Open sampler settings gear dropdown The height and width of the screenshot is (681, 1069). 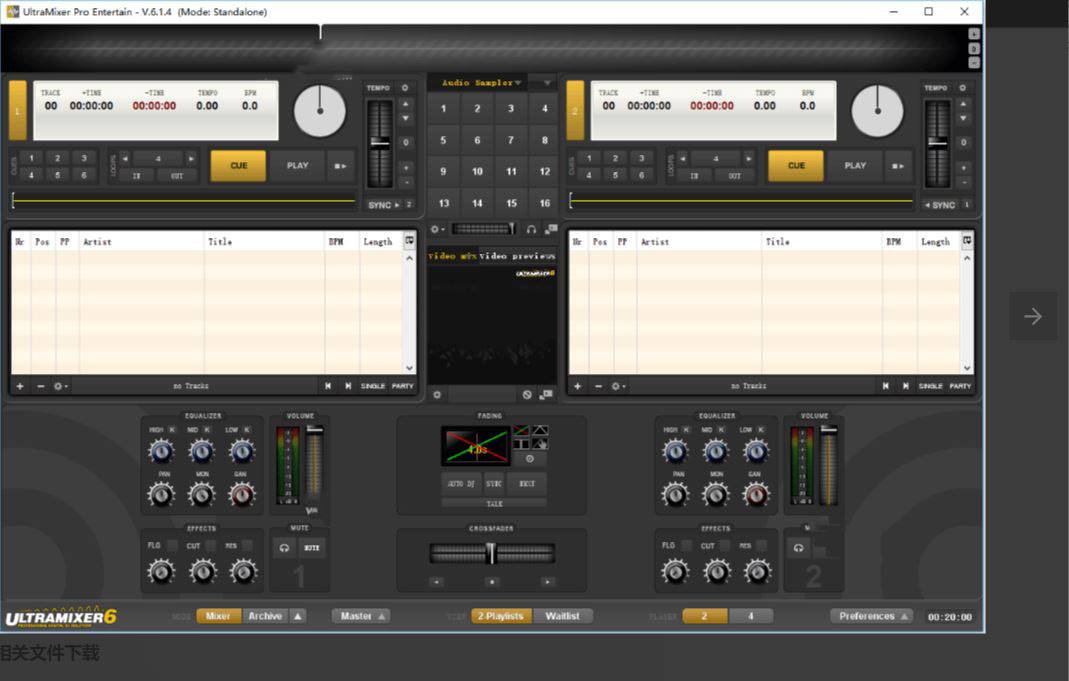click(x=437, y=230)
